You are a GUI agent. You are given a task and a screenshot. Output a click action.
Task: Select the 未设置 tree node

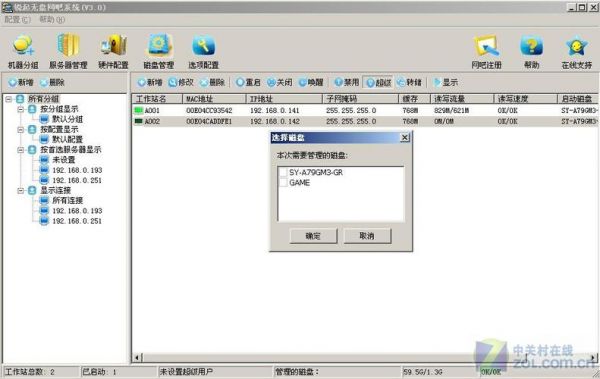click(x=64, y=160)
